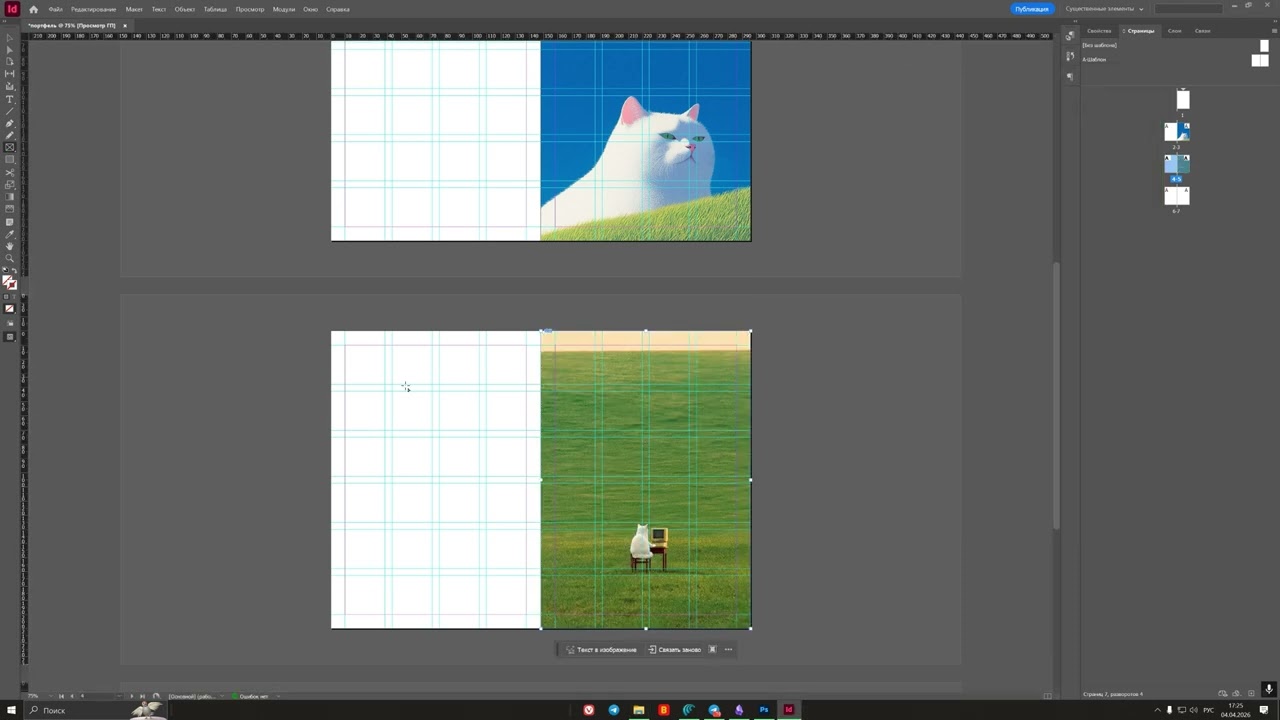The height and width of the screenshot is (720, 1280).
Task: Click the fill and stroke color swatch
Action: pyautogui.click(x=9, y=283)
